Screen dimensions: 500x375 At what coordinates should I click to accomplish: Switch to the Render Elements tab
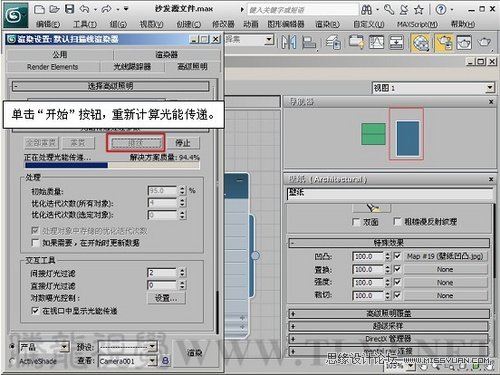(53, 67)
